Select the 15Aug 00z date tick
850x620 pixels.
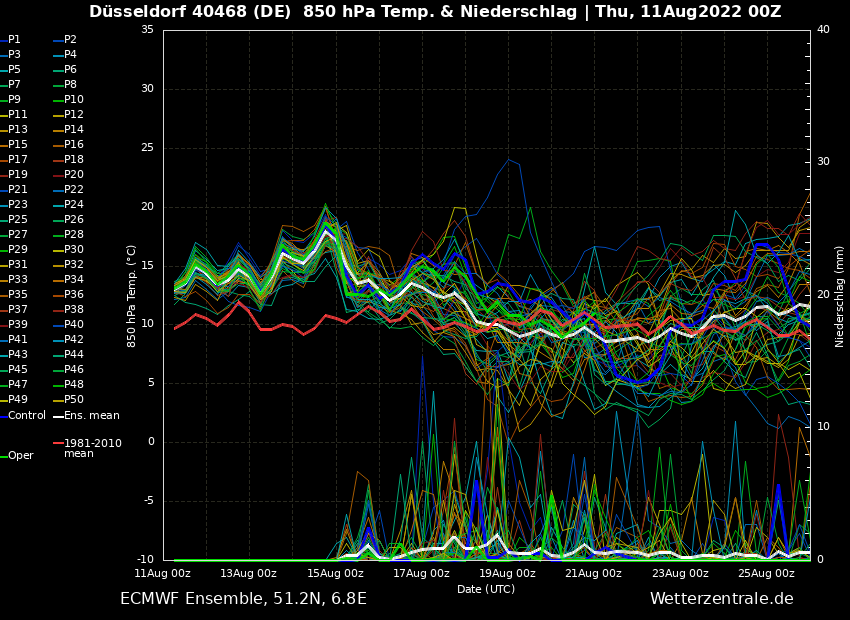tap(336, 574)
